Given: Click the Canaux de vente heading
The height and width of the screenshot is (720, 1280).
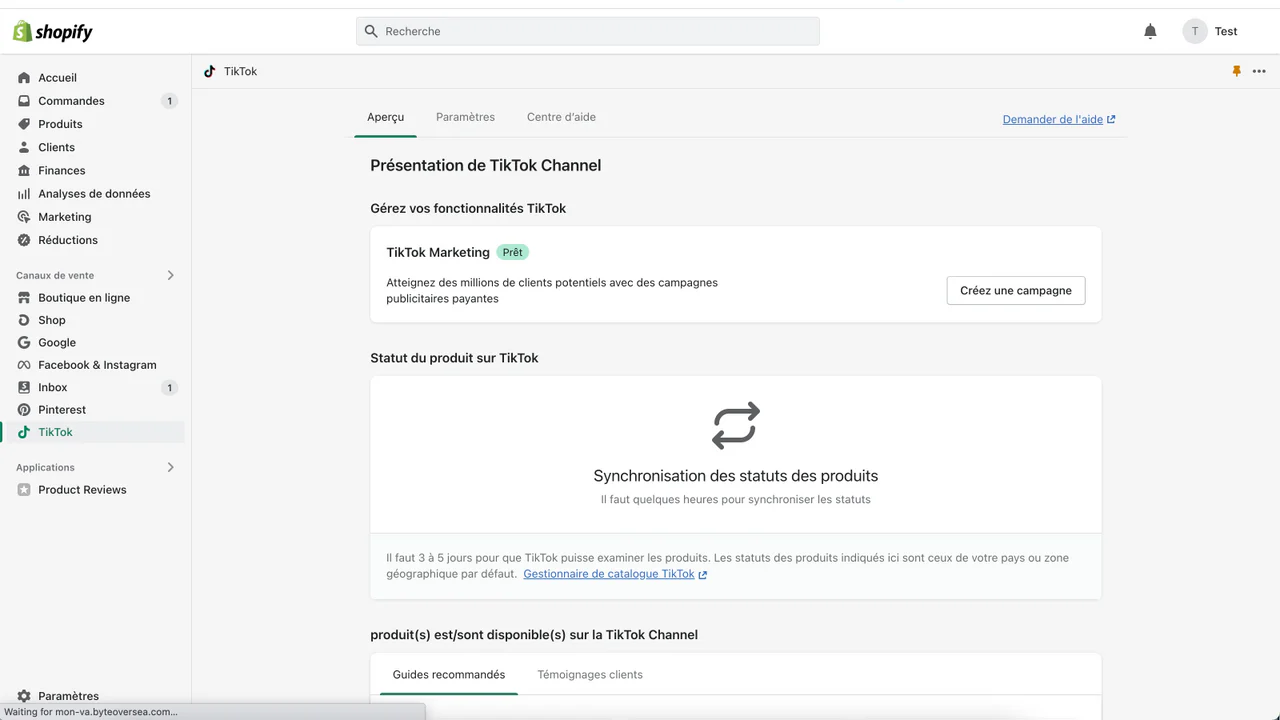Looking at the screenshot, I should (x=55, y=275).
